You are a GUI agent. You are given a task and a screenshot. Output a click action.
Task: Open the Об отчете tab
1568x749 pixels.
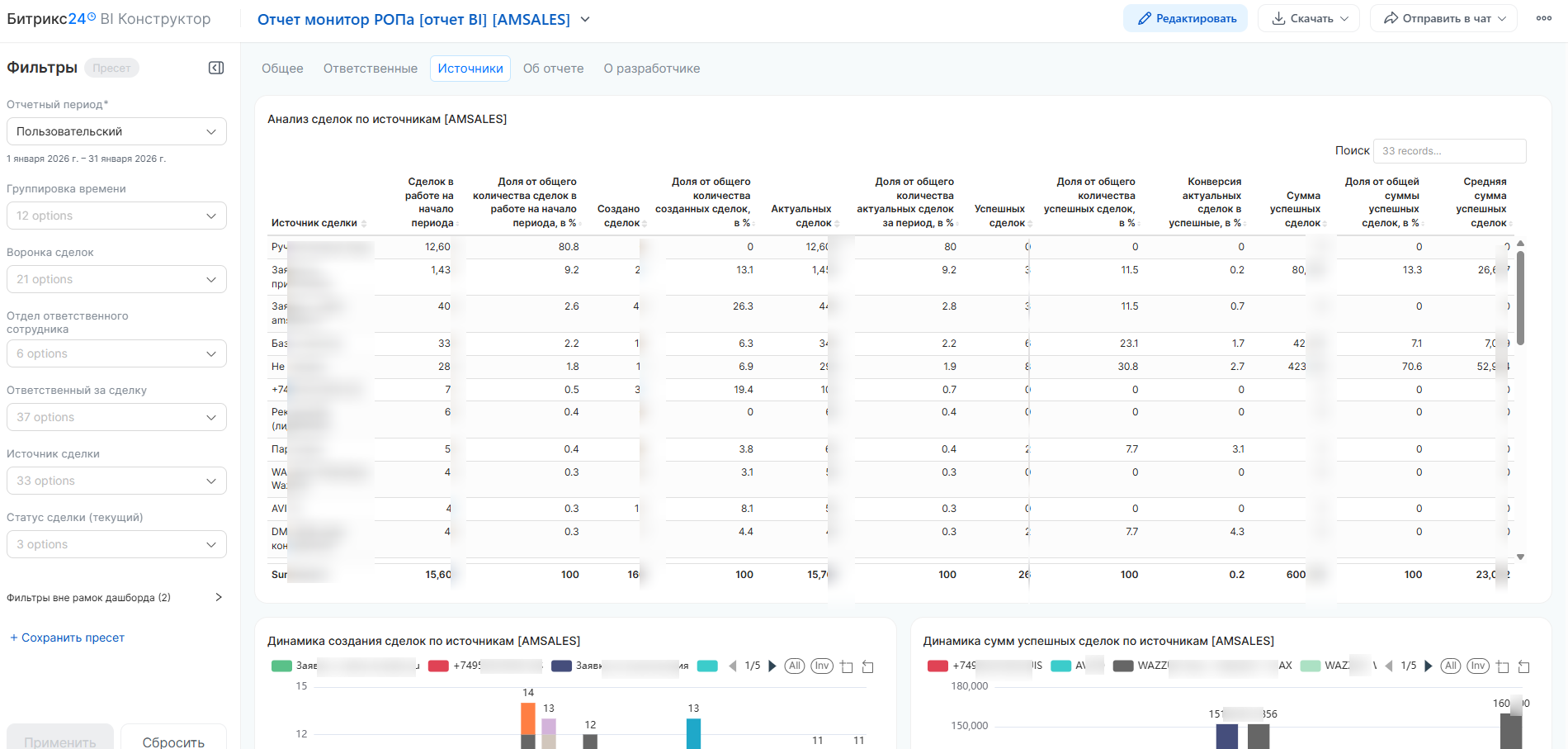click(x=553, y=69)
